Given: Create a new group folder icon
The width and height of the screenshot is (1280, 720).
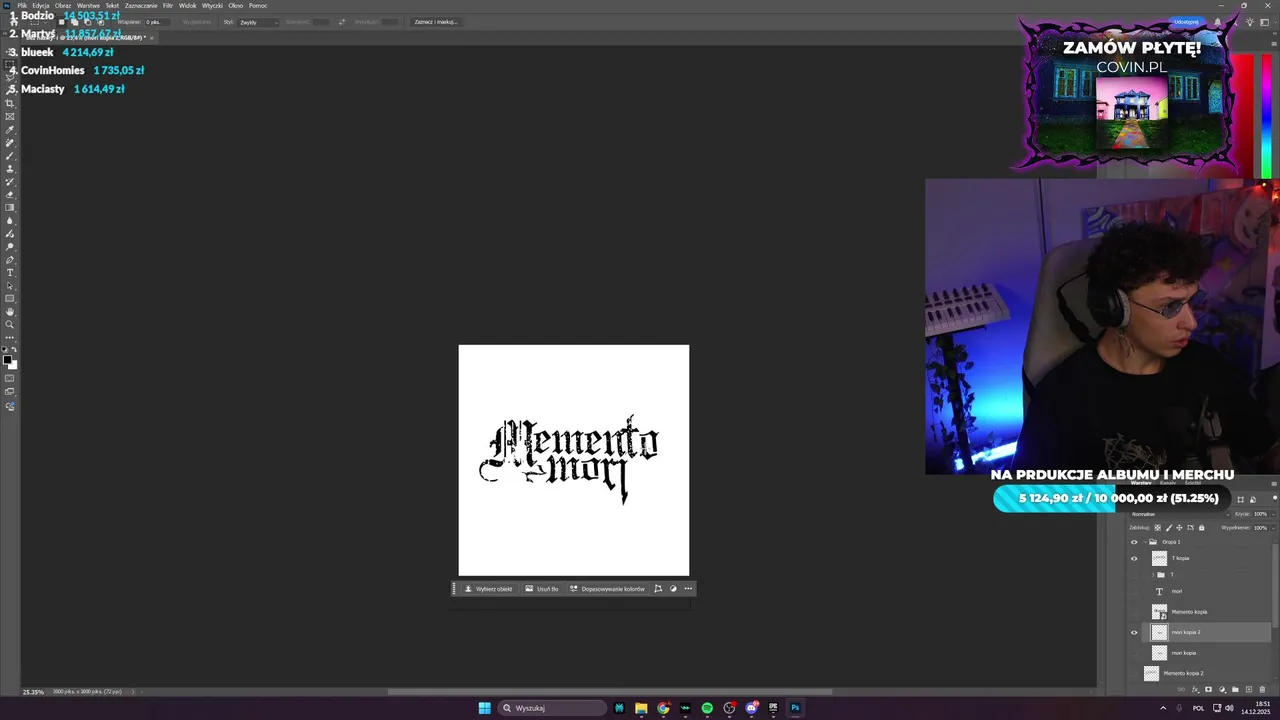Looking at the screenshot, I should click(1235, 689).
